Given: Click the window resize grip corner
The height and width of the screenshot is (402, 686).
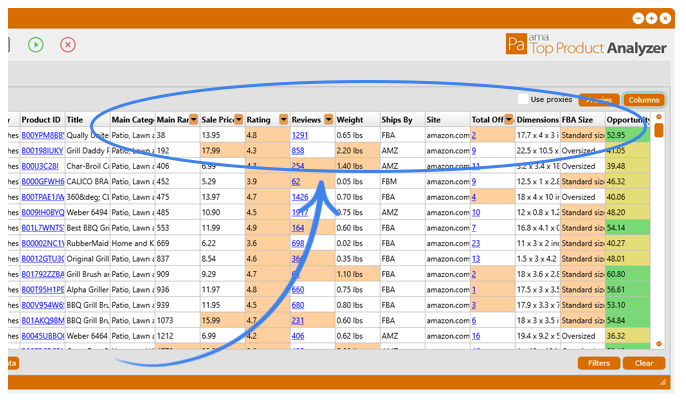Looking at the screenshot, I should (663, 382).
